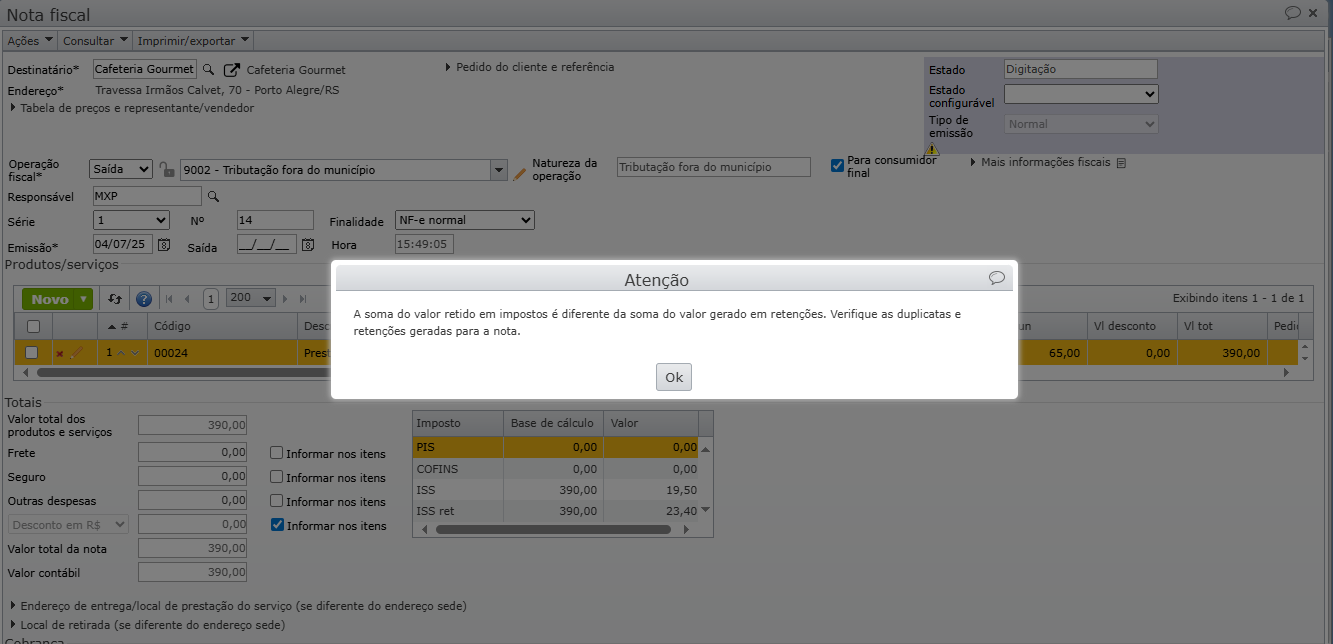Open the Ações menu
Image resolution: width=1333 pixels, height=644 pixels.
pos(30,41)
